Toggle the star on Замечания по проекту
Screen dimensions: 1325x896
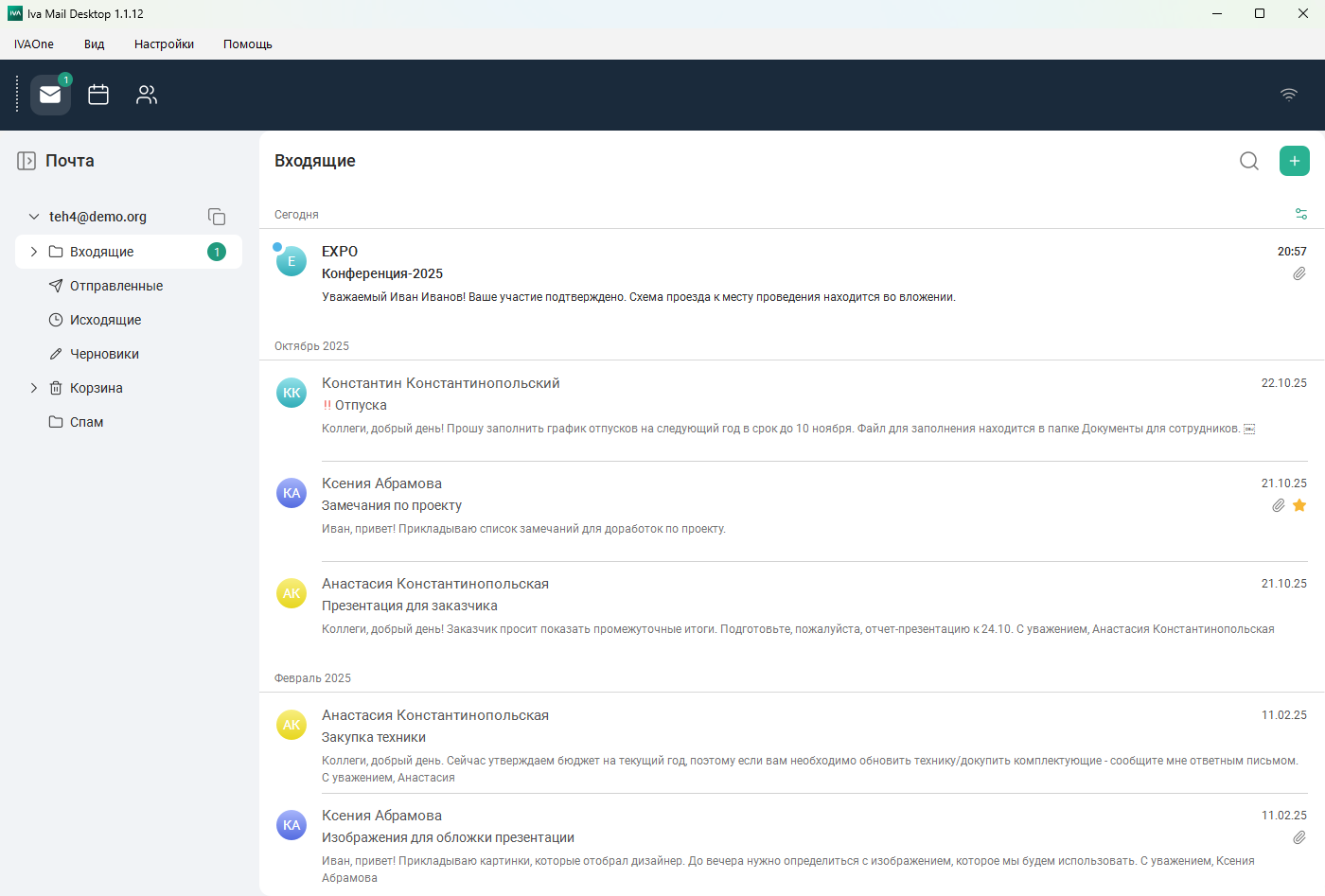pyautogui.click(x=1299, y=505)
